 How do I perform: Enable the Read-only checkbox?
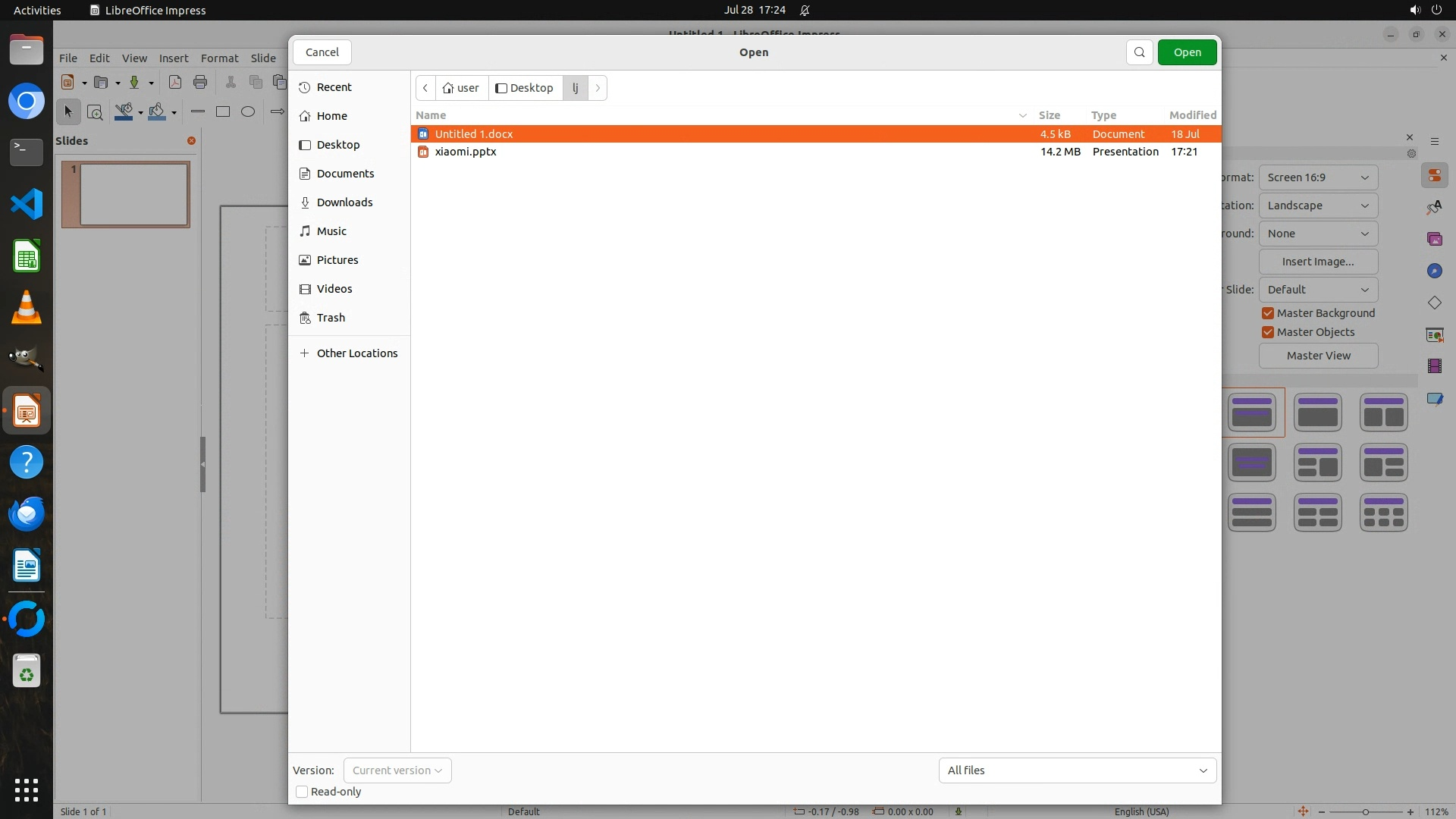pyautogui.click(x=302, y=792)
